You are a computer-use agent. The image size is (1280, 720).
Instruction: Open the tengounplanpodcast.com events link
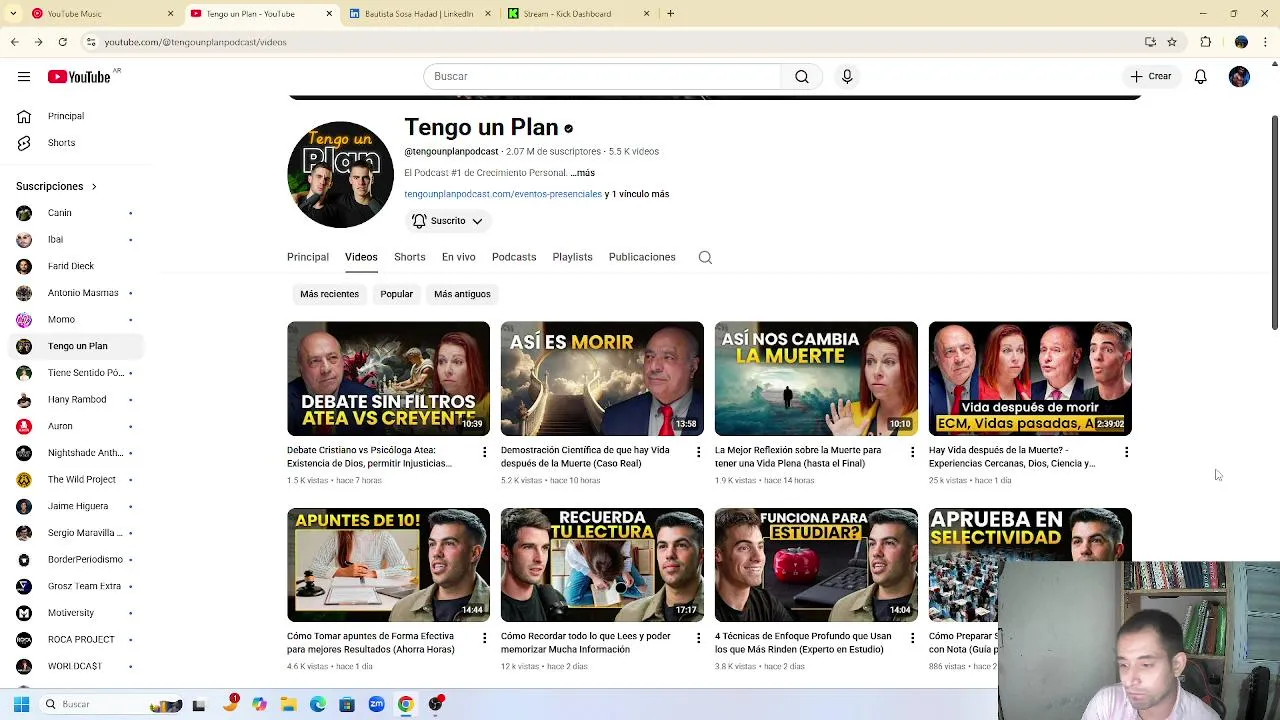pos(503,194)
